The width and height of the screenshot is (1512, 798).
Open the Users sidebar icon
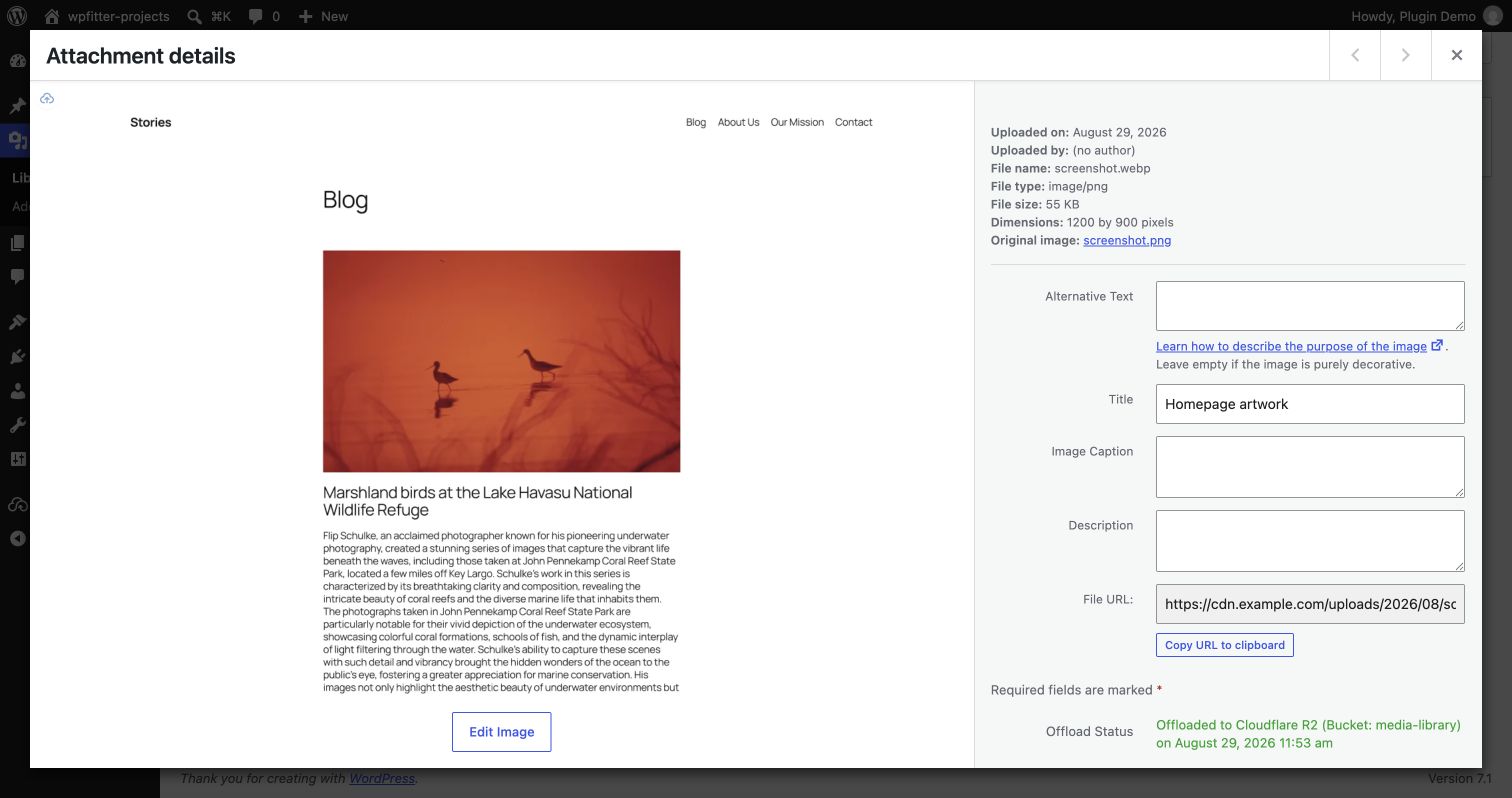click(x=17, y=391)
